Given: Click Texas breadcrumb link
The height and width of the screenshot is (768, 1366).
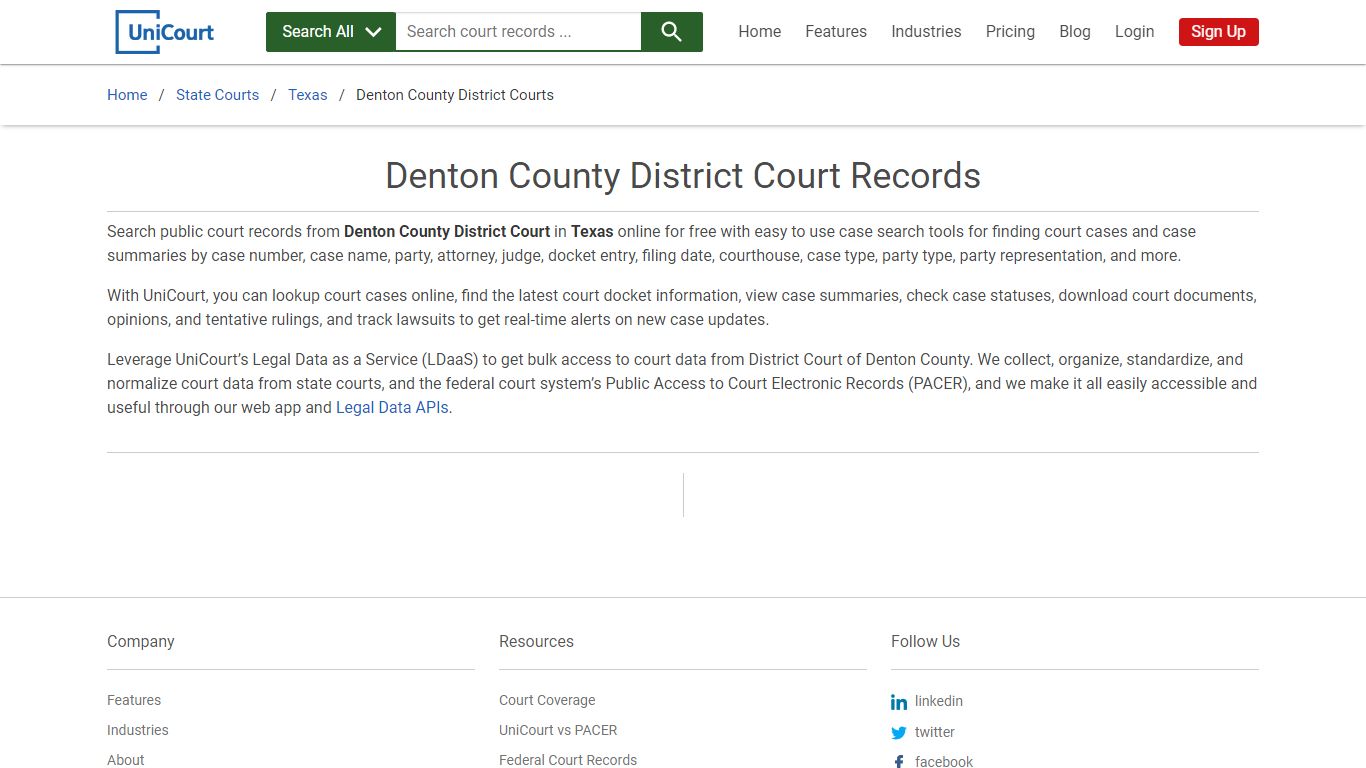Looking at the screenshot, I should pyautogui.click(x=308, y=95).
